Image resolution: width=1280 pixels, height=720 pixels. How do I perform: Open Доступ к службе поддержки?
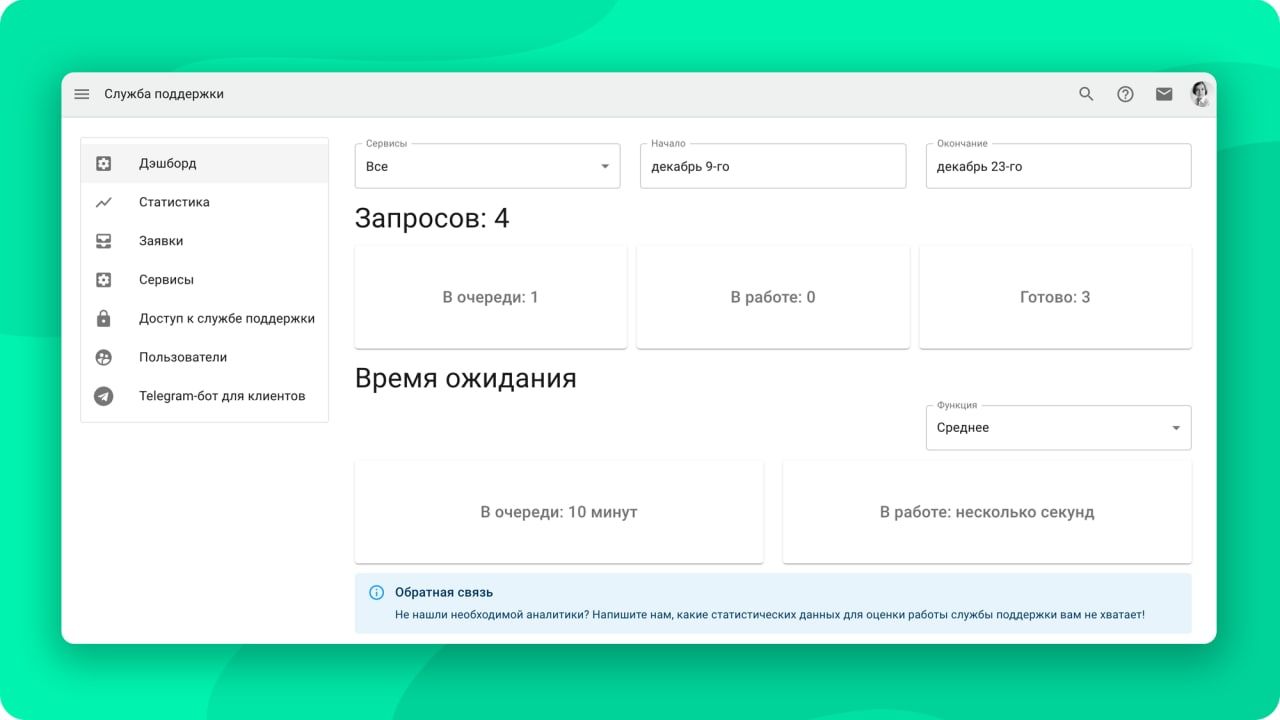(x=204, y=318)
